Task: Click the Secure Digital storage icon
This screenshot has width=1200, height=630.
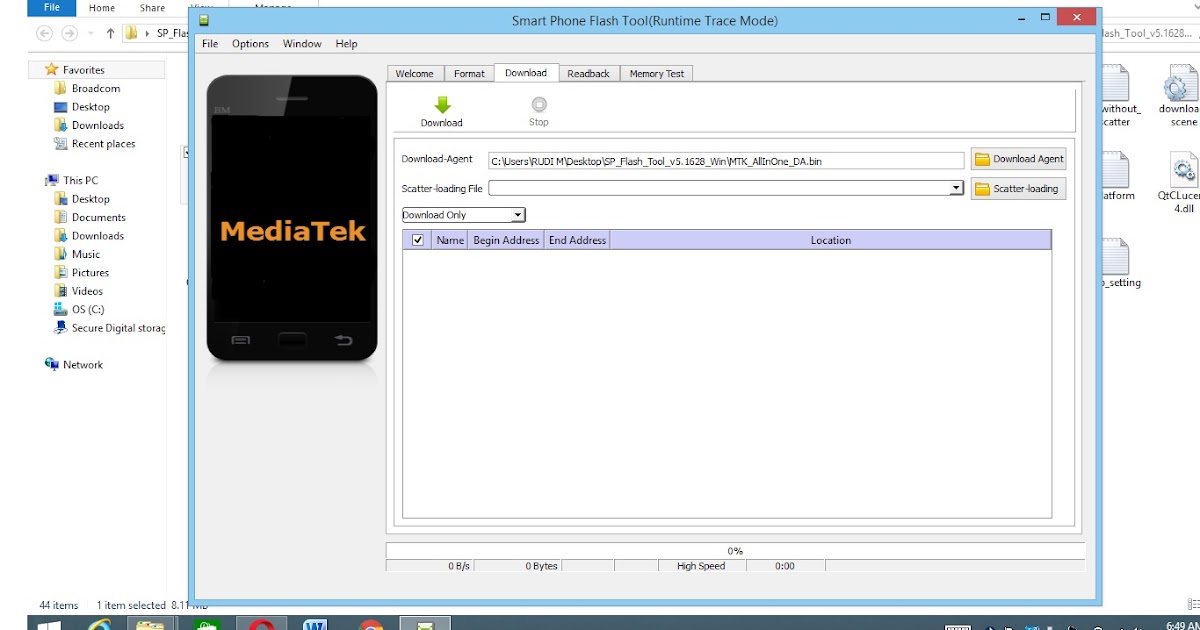Action: [62, 328]
